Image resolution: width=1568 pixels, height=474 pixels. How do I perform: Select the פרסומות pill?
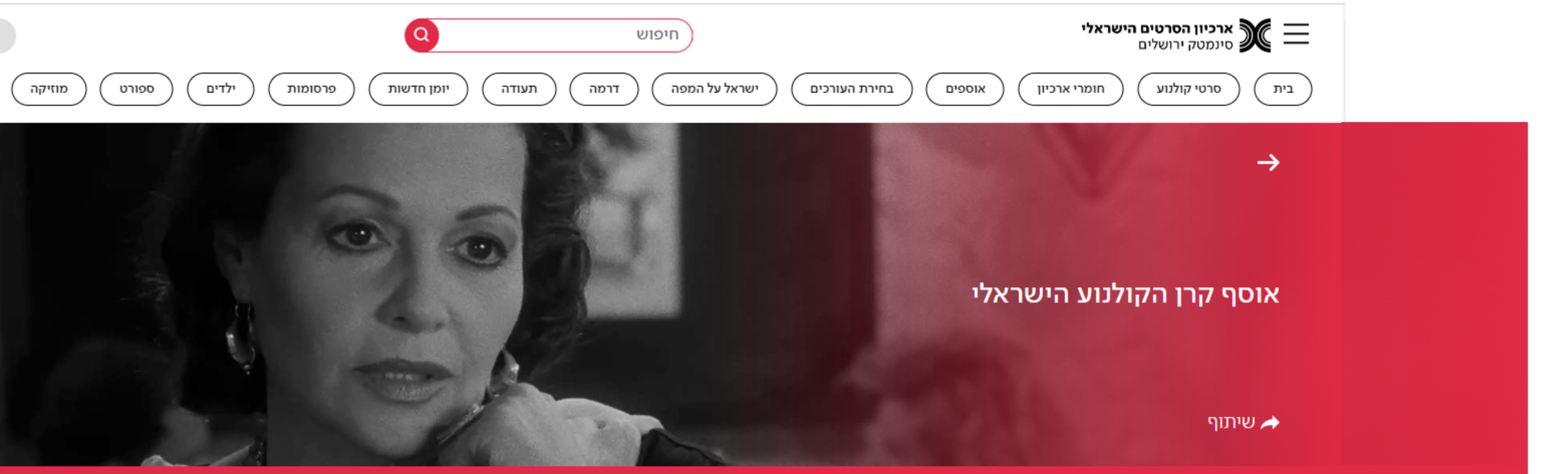(311, 89)
